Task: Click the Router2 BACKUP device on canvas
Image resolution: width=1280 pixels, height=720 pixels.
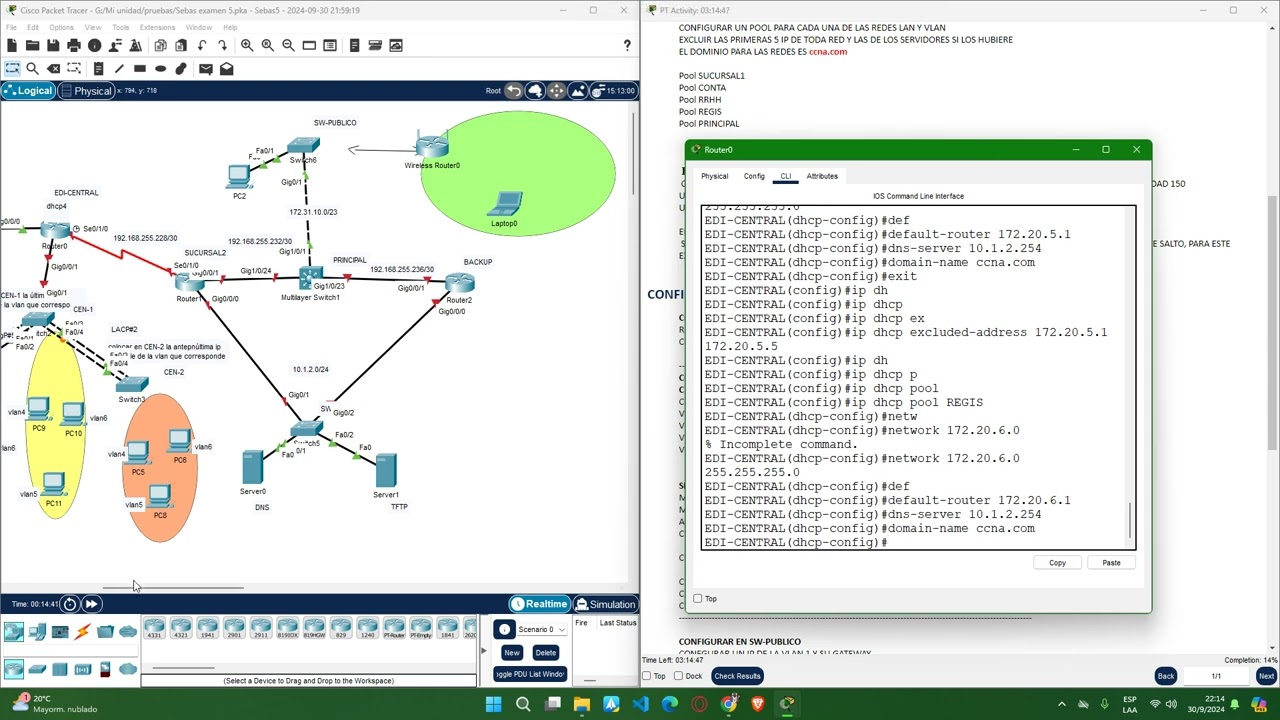Action: (459, 283)
